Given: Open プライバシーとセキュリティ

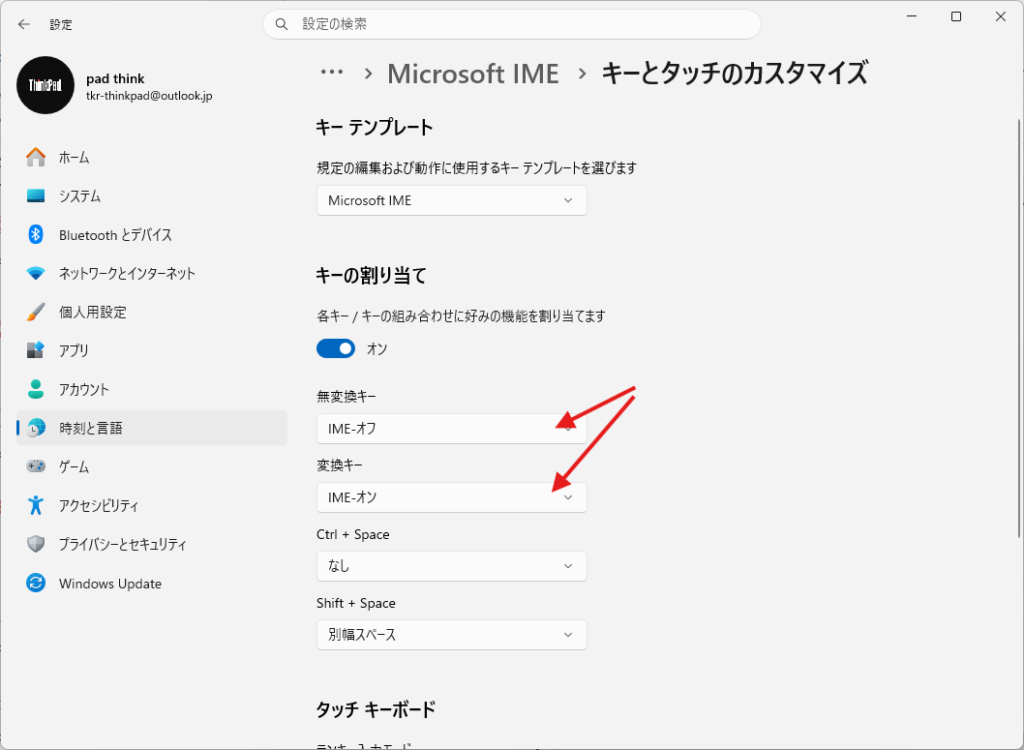Looking at the screenshot, I should pos(152,544).
